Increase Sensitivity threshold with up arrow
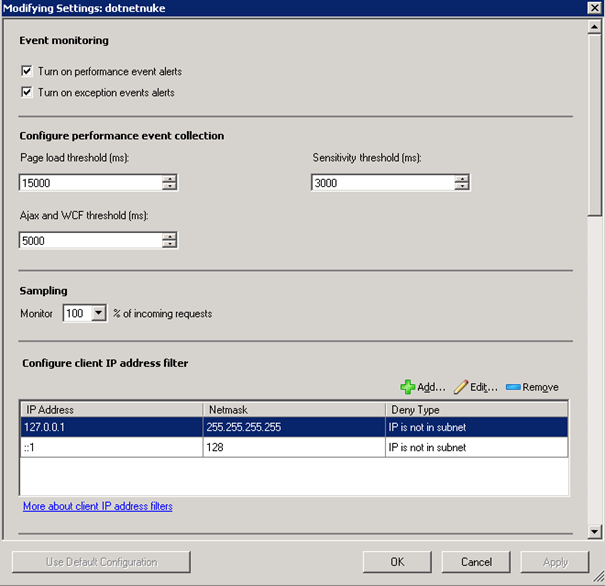The height and width of the screenshot is (586, 605). tap(461, 179)
